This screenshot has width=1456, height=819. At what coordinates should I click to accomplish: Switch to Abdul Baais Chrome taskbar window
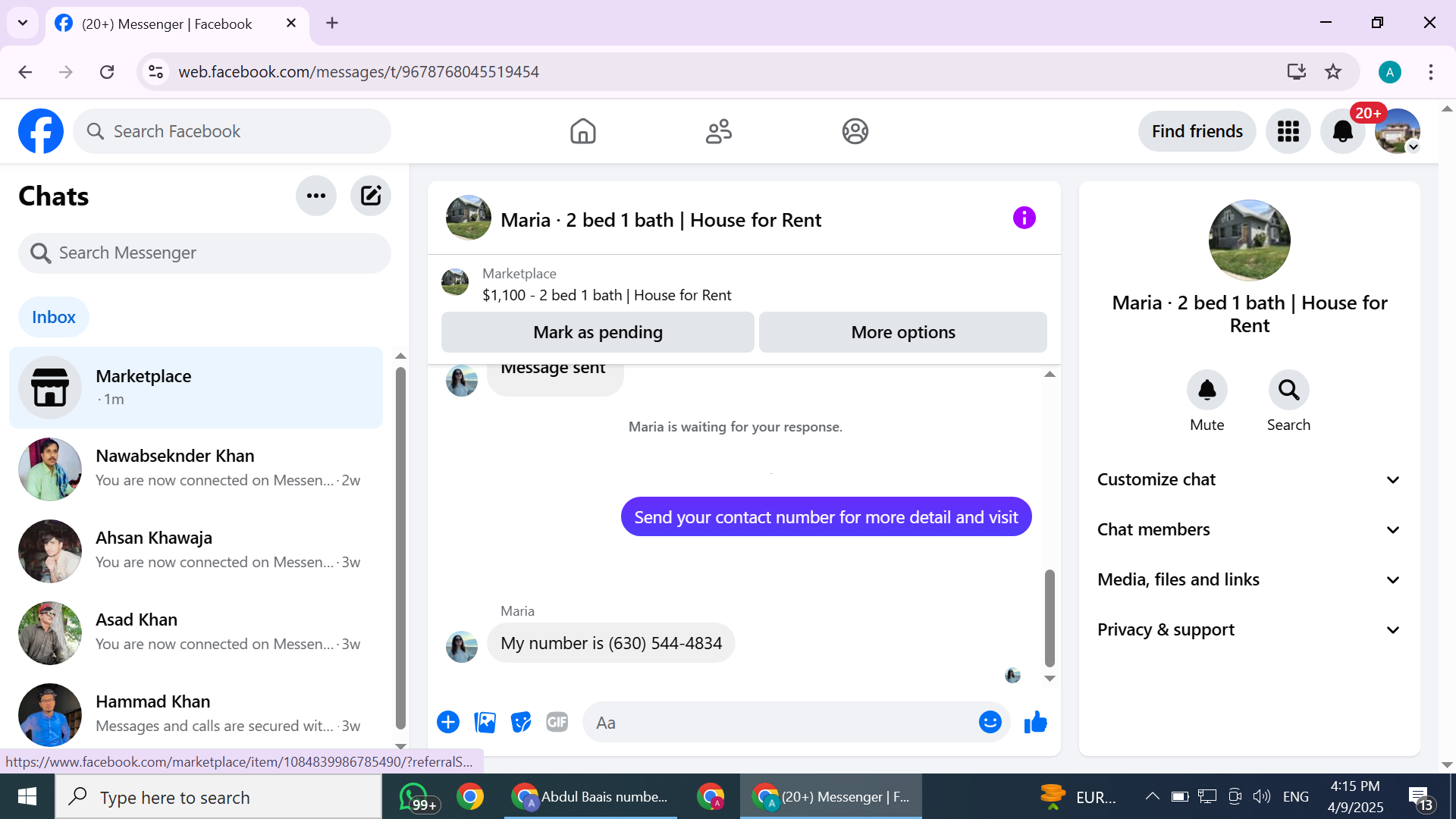coord(591,797)
